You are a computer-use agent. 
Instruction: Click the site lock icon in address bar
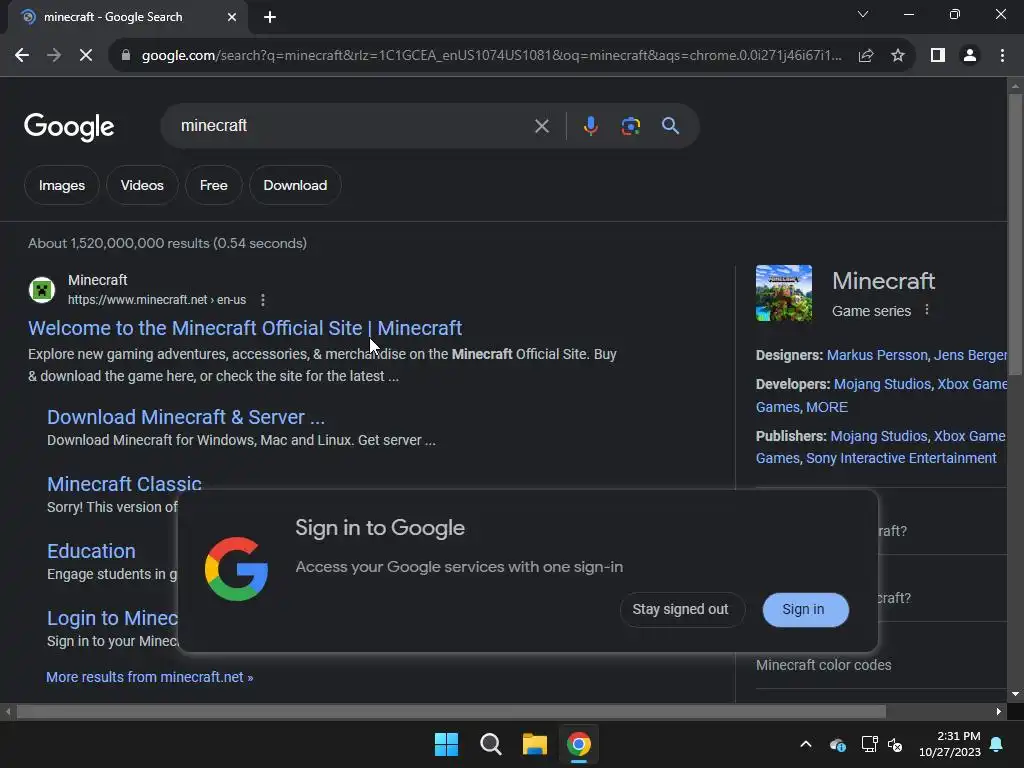click(126, 56)
